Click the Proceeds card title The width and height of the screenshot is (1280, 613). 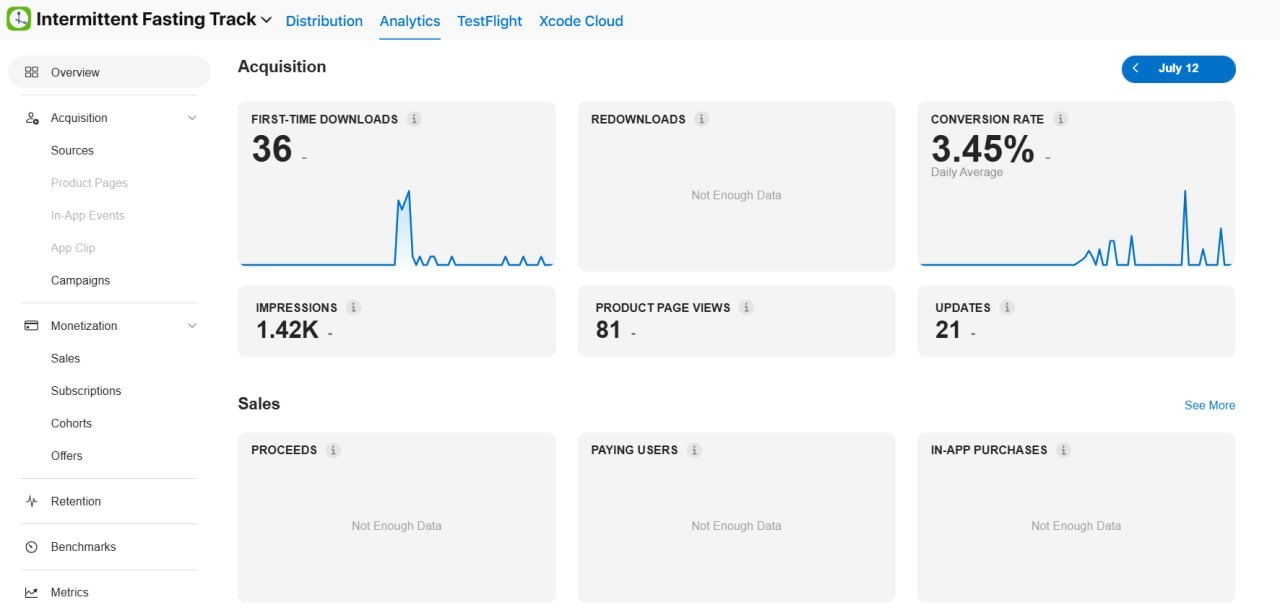(x=284, y=450)
